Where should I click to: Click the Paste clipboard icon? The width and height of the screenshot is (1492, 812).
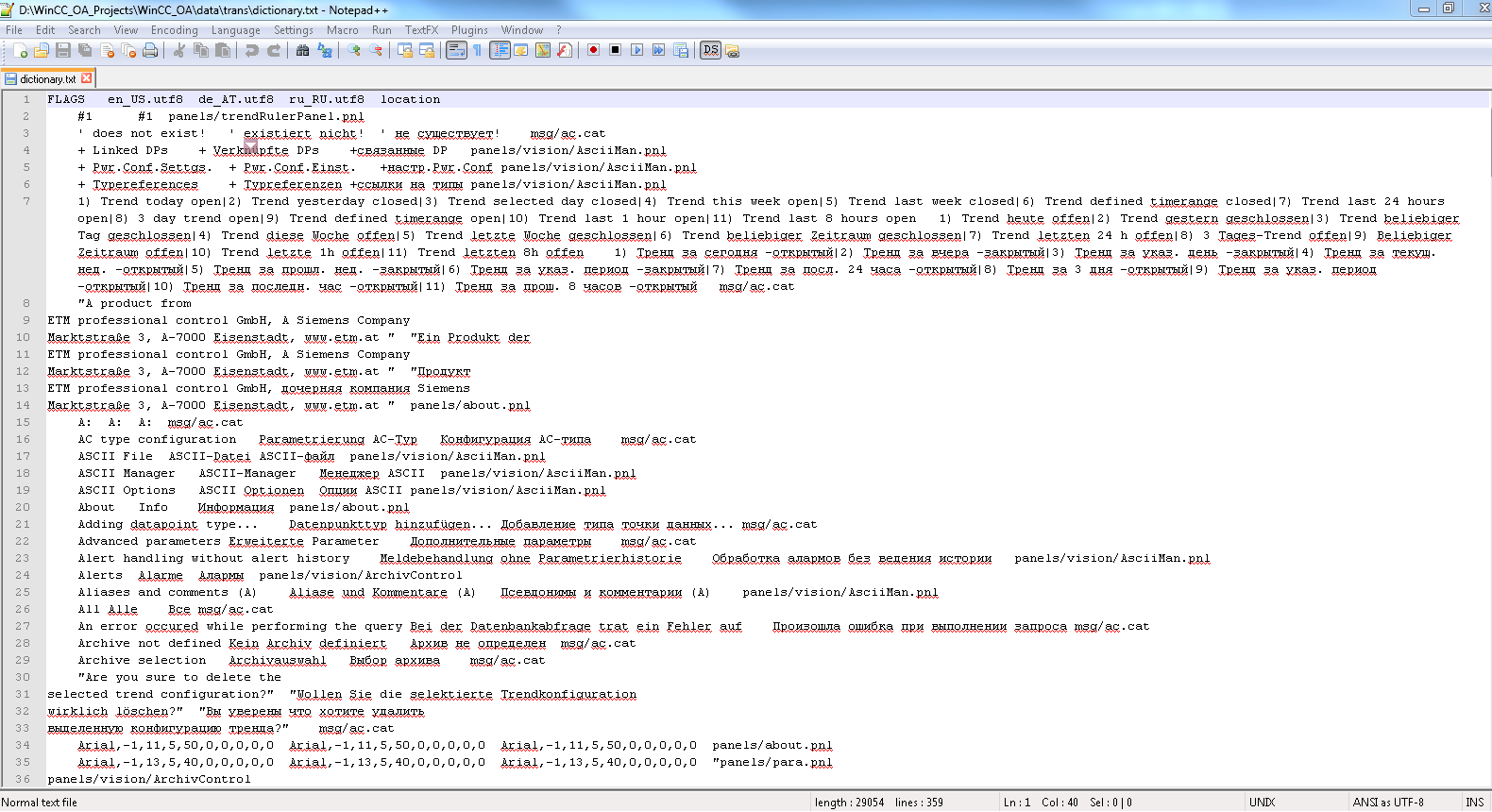222,50
